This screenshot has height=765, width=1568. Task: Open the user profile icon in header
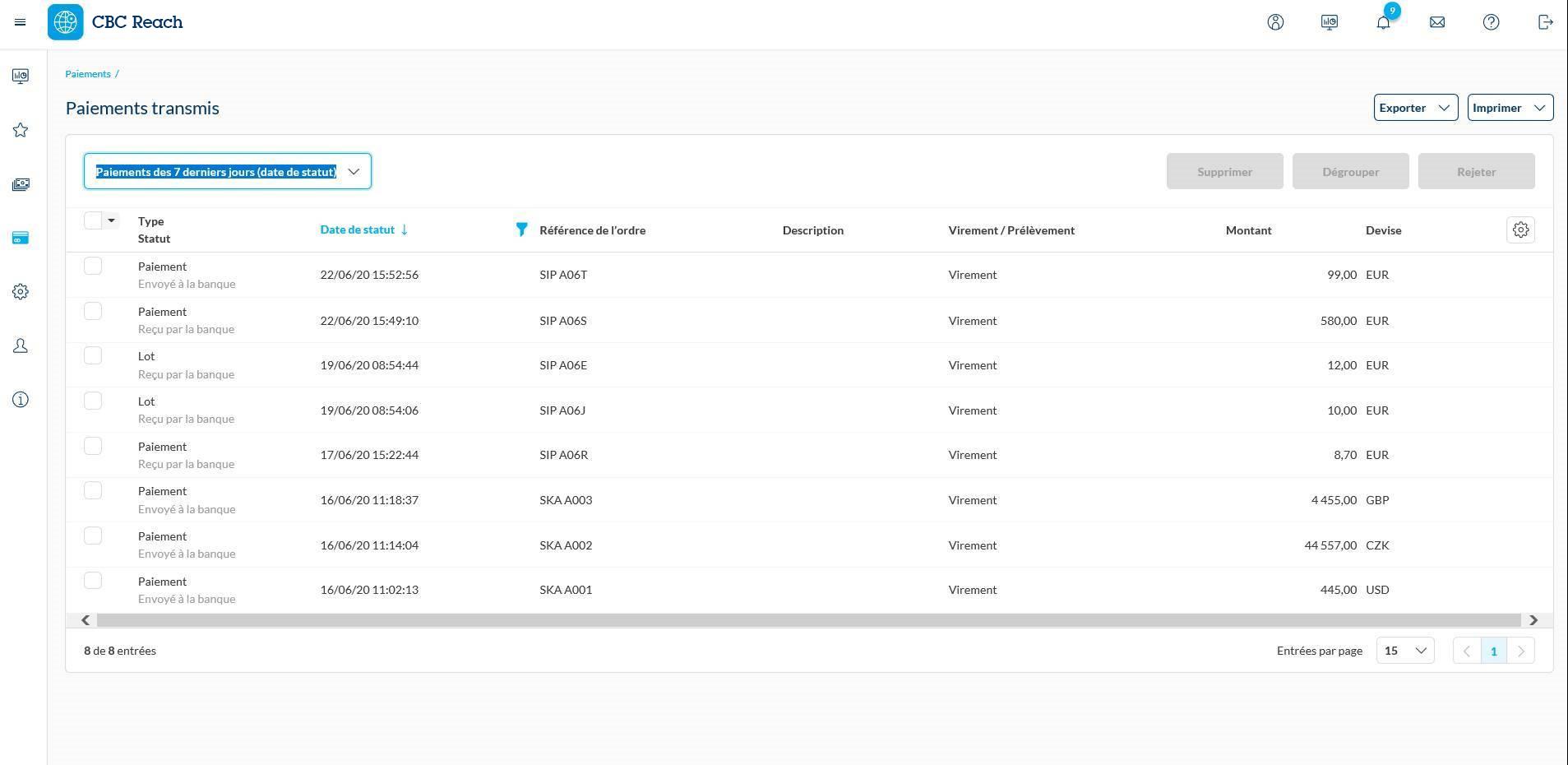[x=1275, y=22]
